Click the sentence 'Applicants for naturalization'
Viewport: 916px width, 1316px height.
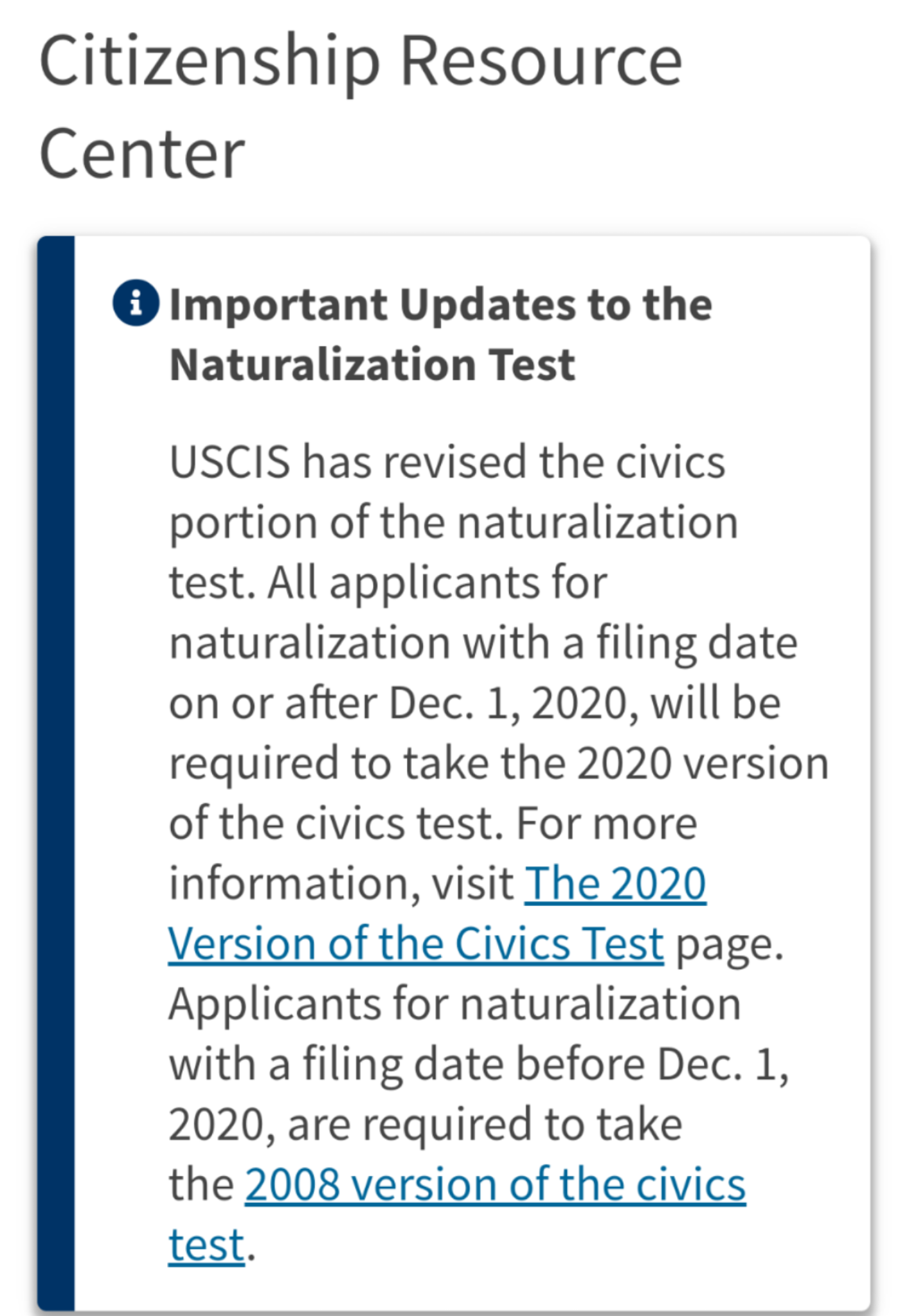click(454, 1004)
